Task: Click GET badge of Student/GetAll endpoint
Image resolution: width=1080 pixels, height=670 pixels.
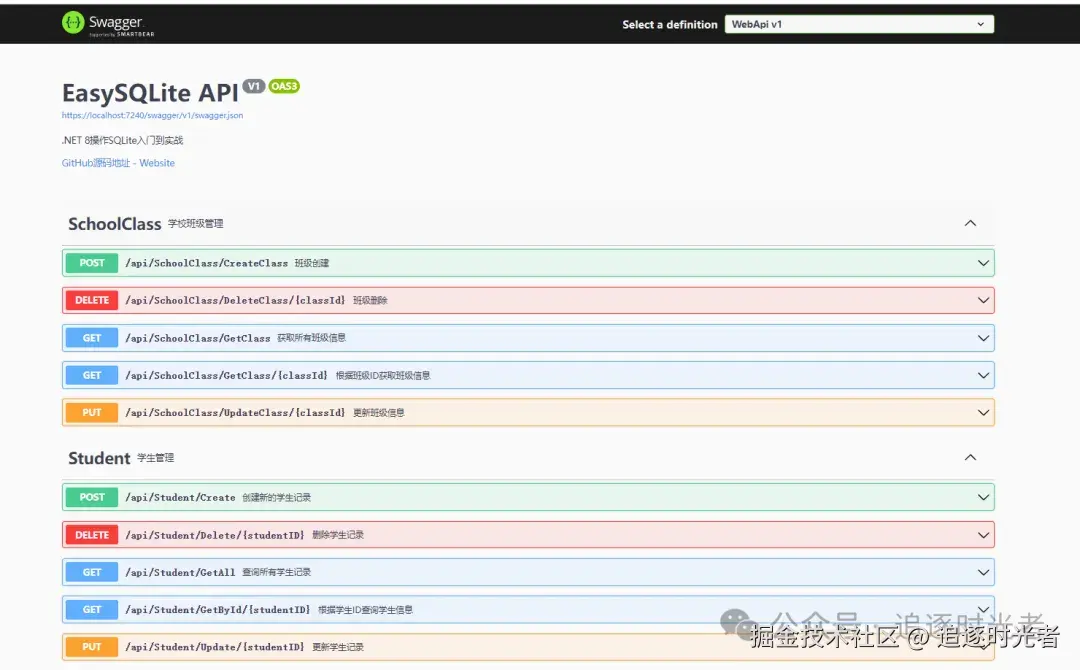Action: pyautogui.click(x=92, y=572)
